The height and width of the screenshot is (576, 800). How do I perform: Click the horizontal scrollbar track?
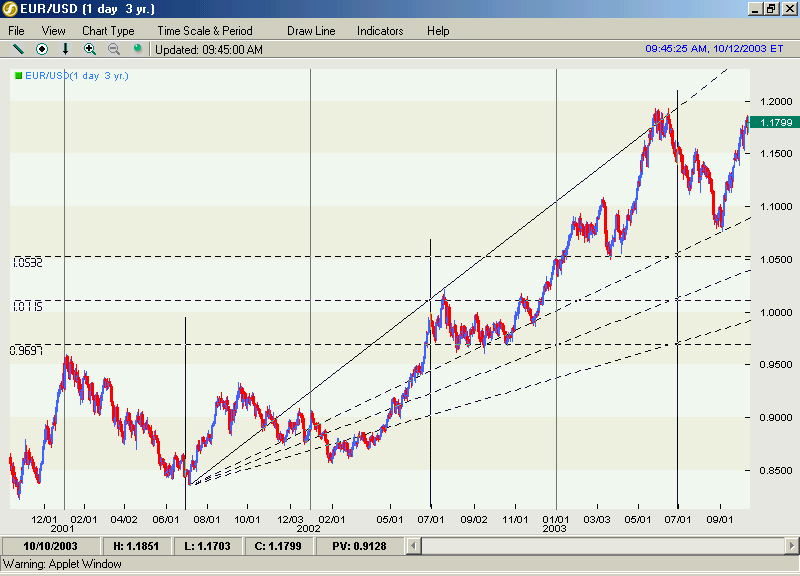(x=603, y=546)
